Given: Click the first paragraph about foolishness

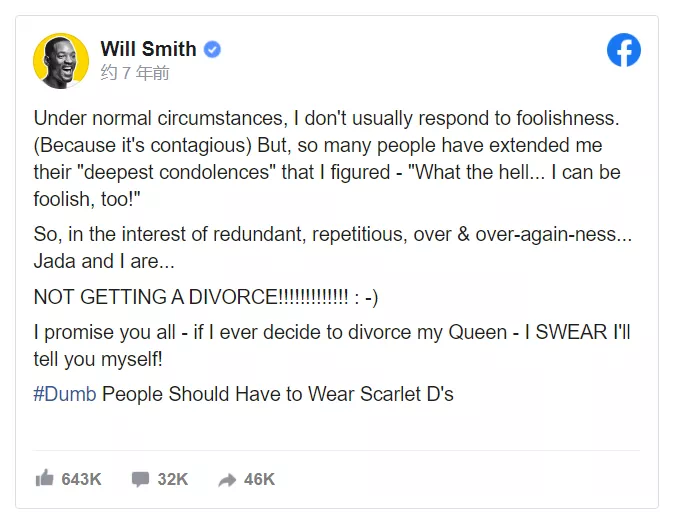Looking at the screenshot, I should 327,159.
